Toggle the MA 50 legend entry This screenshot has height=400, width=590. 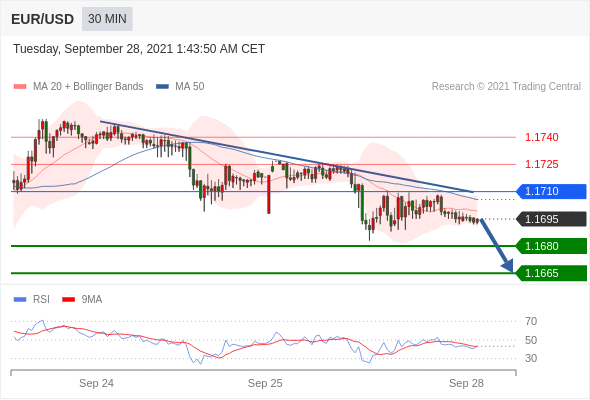tap(180, 87)
